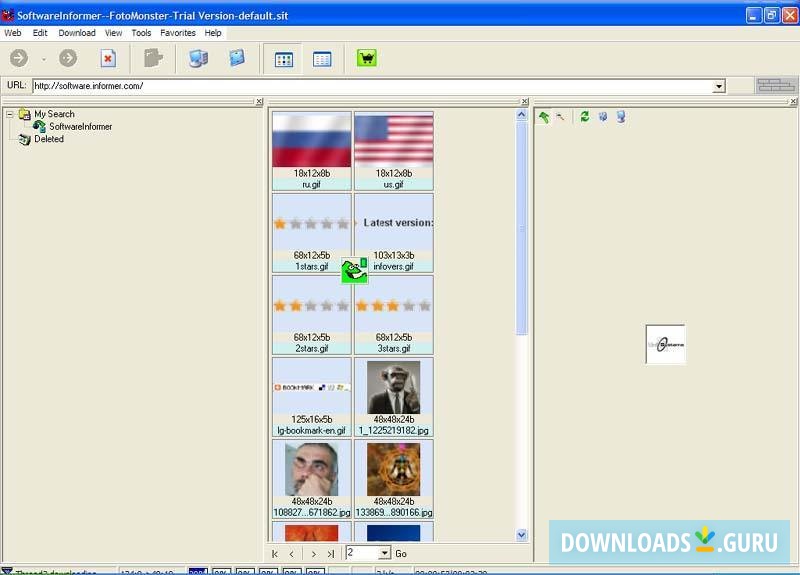Select the 3stars.gif thumbnail

point(394,315)
